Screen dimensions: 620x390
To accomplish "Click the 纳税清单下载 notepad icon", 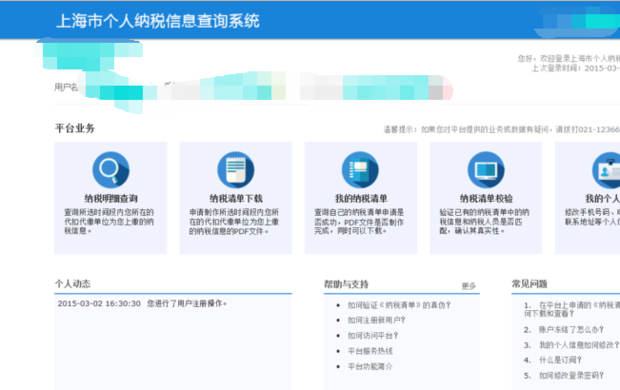I will coord(236,170).
